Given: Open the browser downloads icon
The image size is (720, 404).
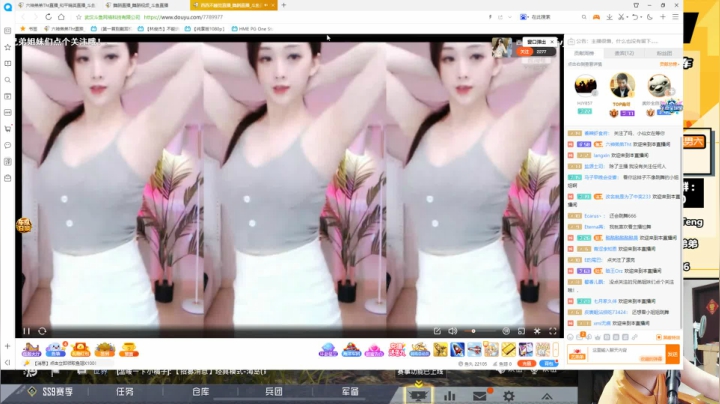Looking at the screenshot, I should pos(609,17).
